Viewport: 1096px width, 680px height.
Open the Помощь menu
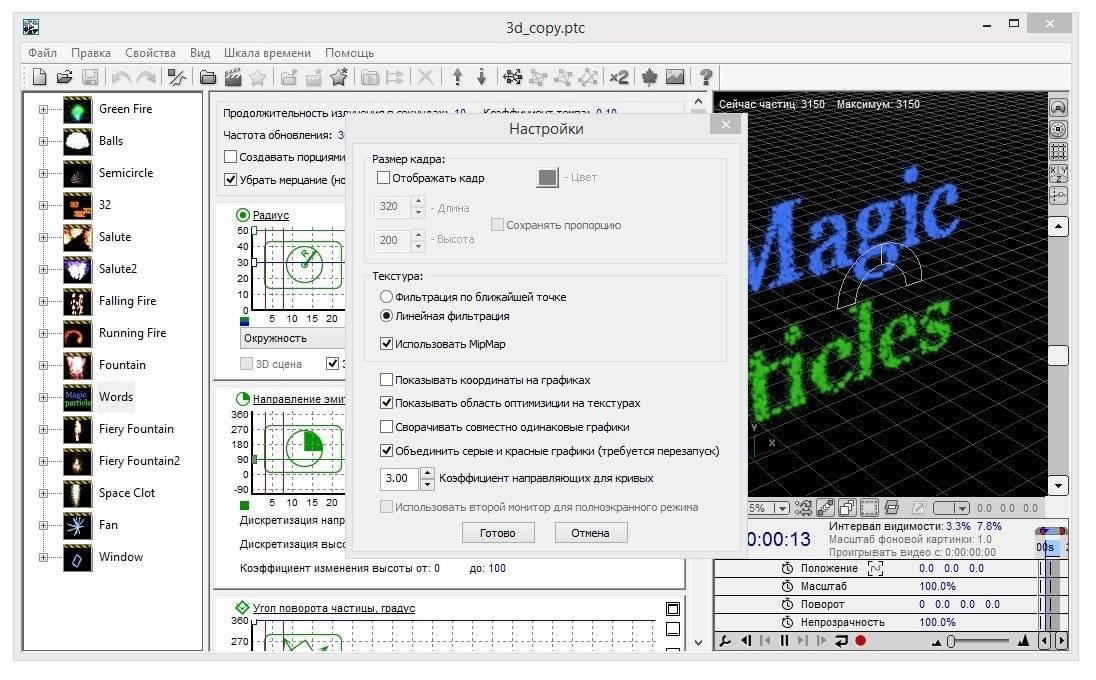pyautogui.click(x=349, y=53)
